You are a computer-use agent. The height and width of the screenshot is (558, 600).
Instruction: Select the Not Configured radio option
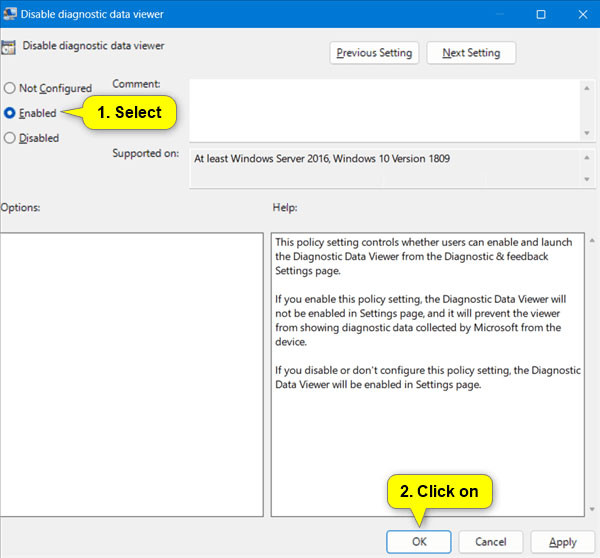tap(10, 88)
